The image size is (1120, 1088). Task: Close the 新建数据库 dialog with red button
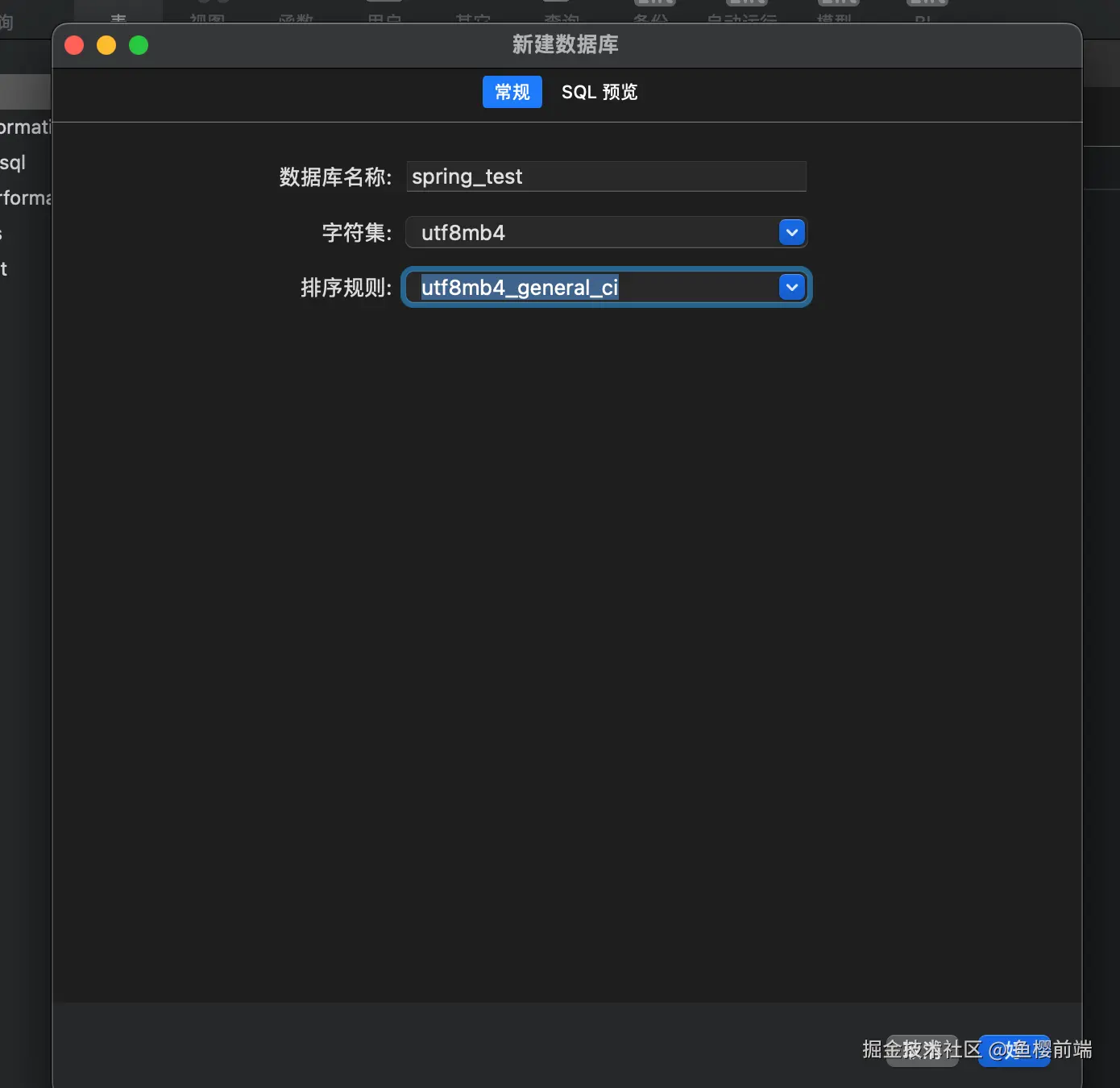74,45
